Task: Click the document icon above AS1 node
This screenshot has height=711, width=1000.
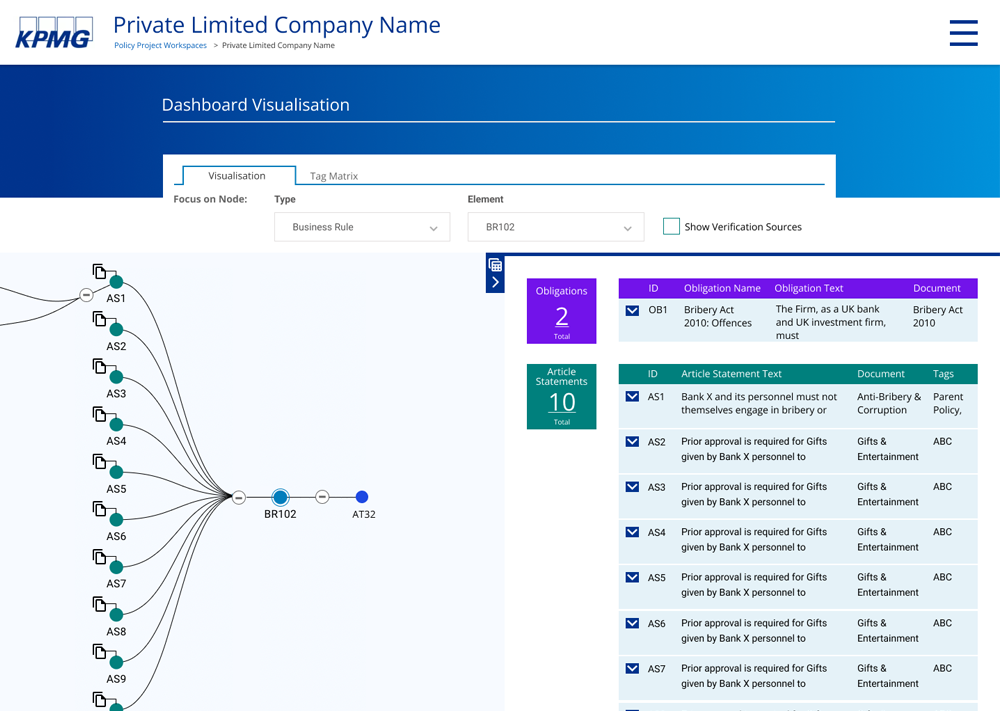Action: (99, 271)
